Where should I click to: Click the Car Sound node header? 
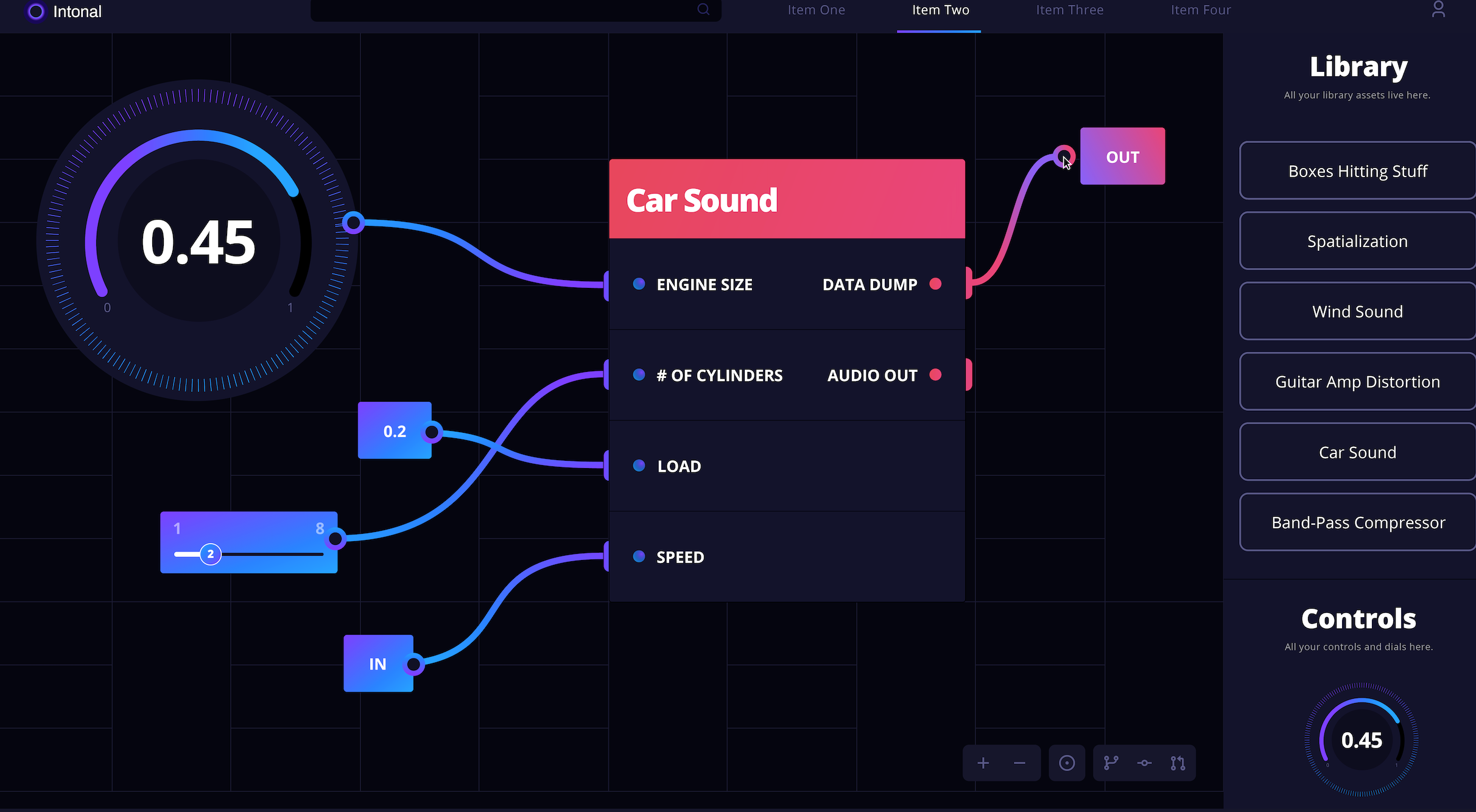coord(787,199)
